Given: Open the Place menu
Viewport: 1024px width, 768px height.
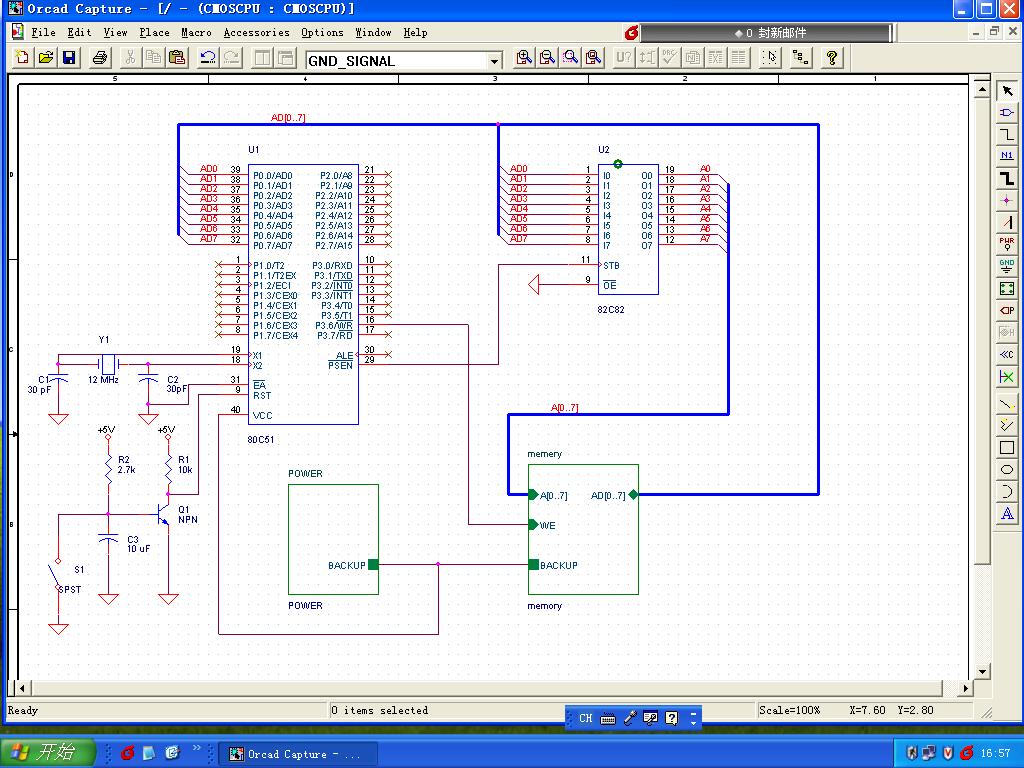Looking at the screenshot, I should [154, 32].
